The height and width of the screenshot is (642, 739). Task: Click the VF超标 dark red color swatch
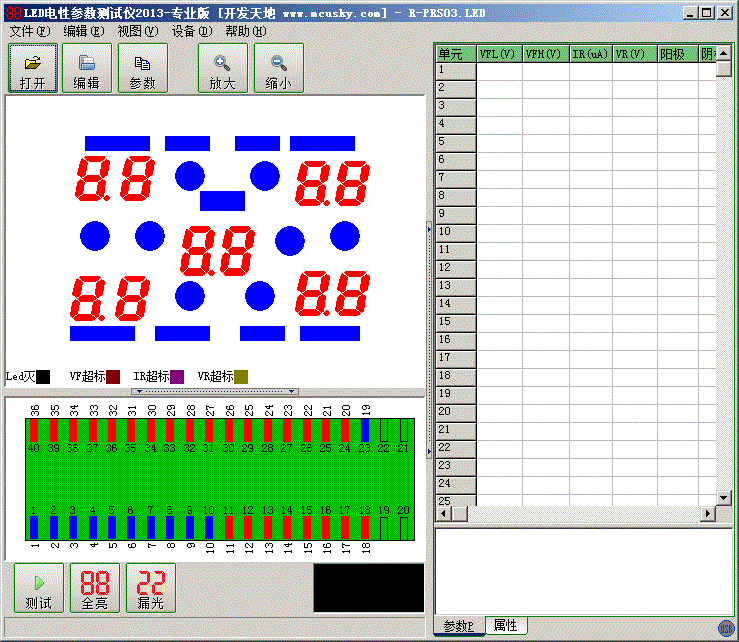coord(113,377)
